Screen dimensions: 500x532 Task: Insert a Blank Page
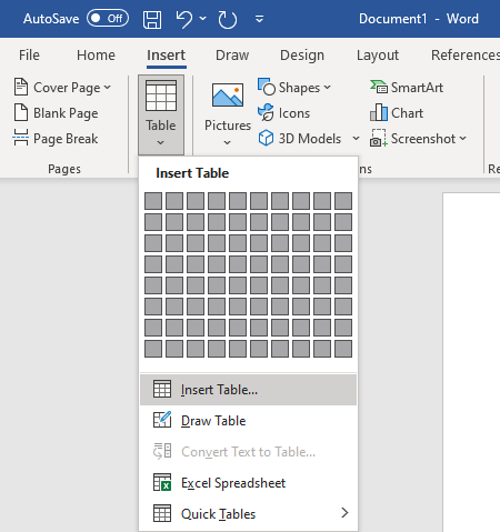coord(56,113)
